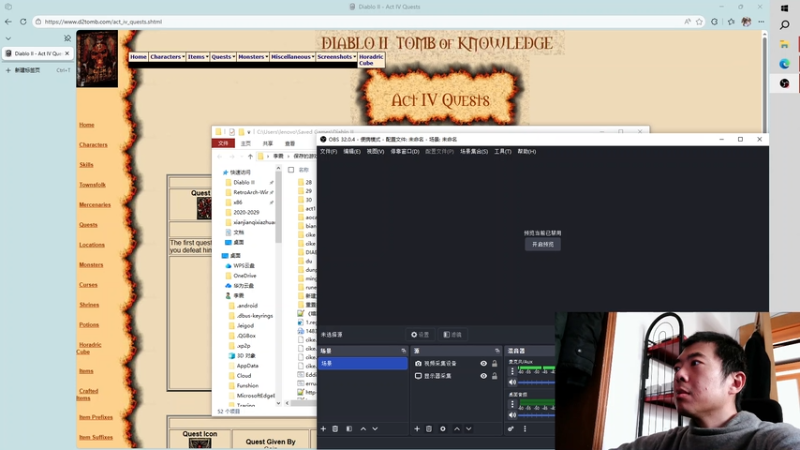The image size is (800, 450).
Task: Mute the desktop audio channel
Action: 512,415
